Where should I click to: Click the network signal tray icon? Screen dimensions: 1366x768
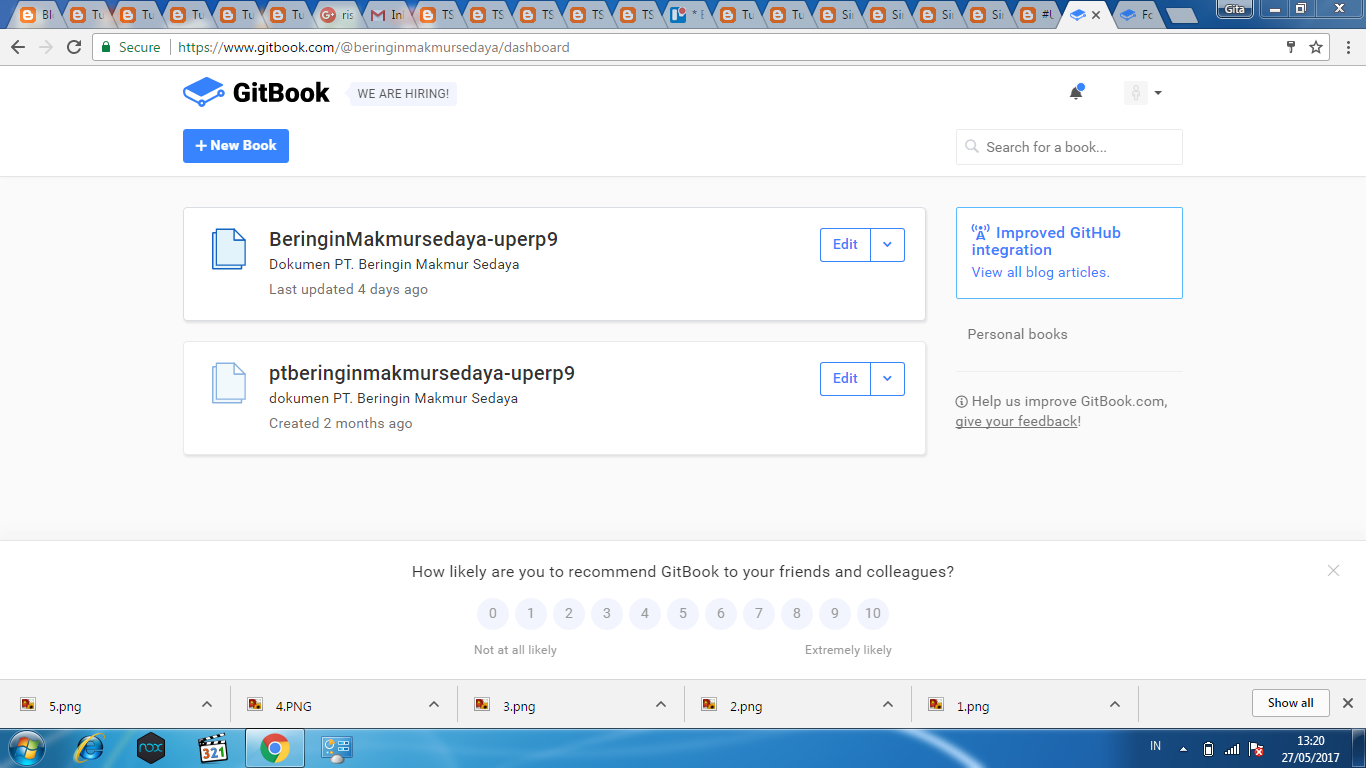[x=1232, y=748]
